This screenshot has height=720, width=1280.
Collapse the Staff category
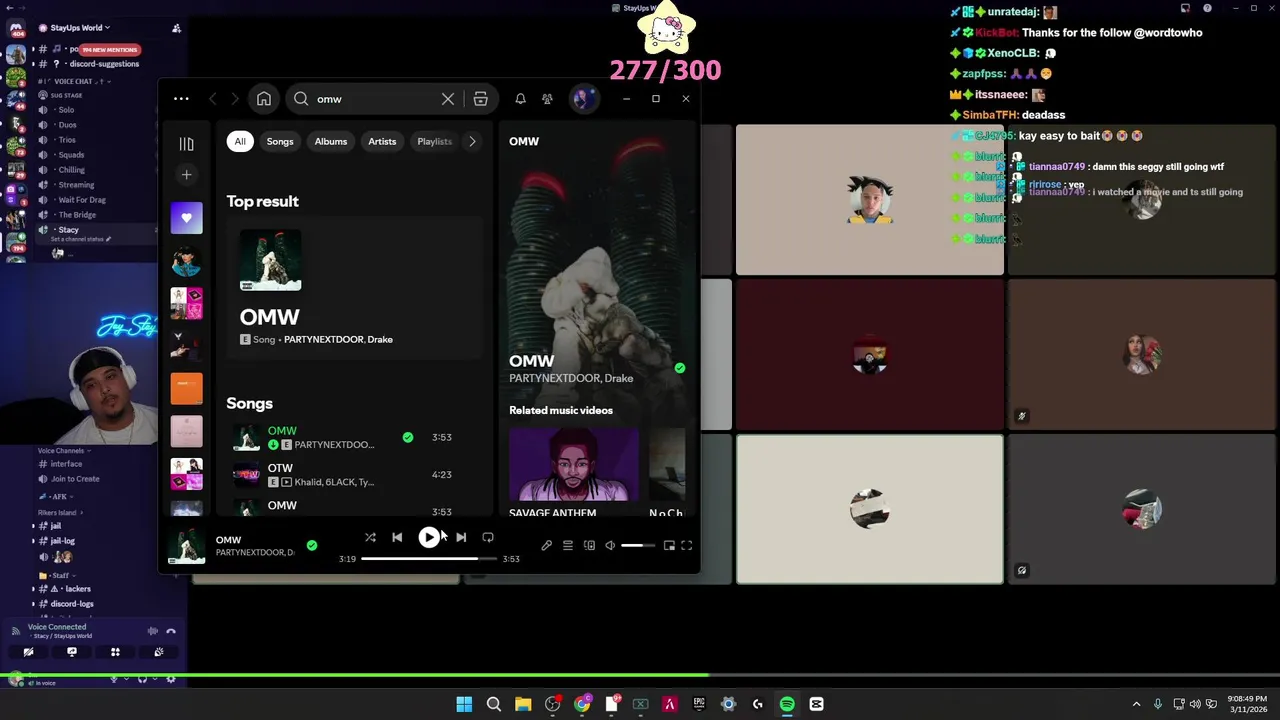pyautogui.click(x=58, y=576)
